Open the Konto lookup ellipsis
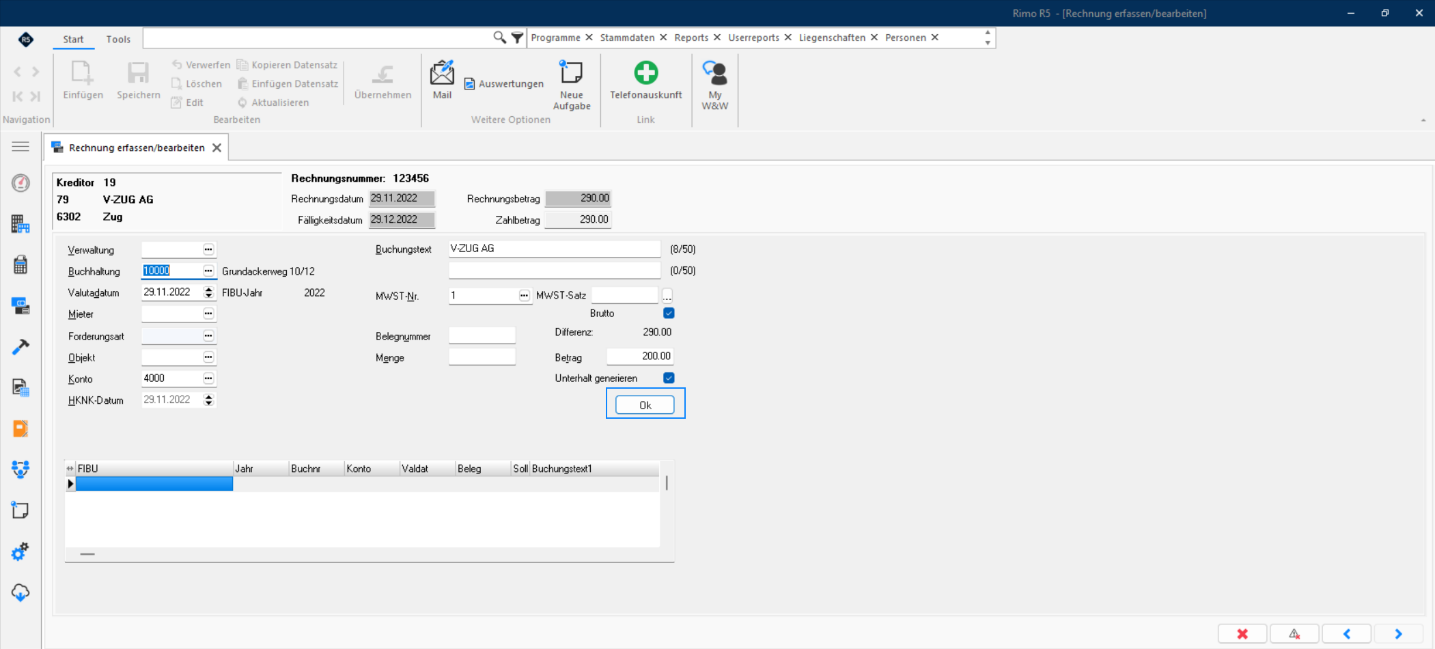The width and height of the screenshot is (1435, 649). point(208,379)
